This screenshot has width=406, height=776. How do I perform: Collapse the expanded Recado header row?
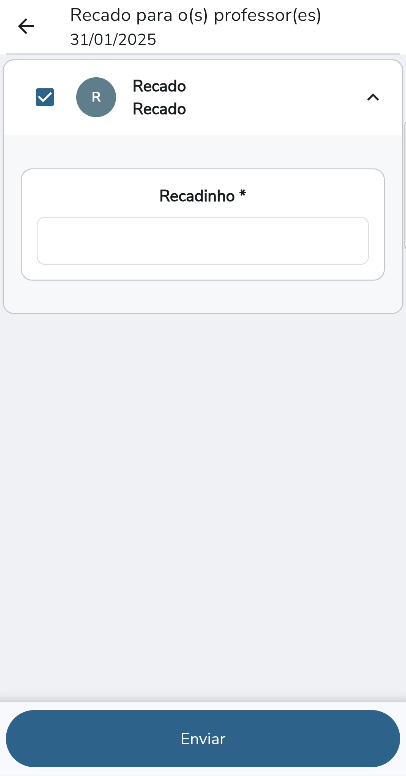(203, 97)
